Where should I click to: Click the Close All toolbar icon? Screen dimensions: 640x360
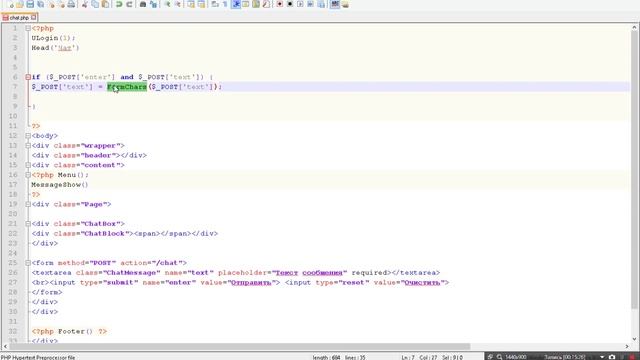click(x=61, y=4)
